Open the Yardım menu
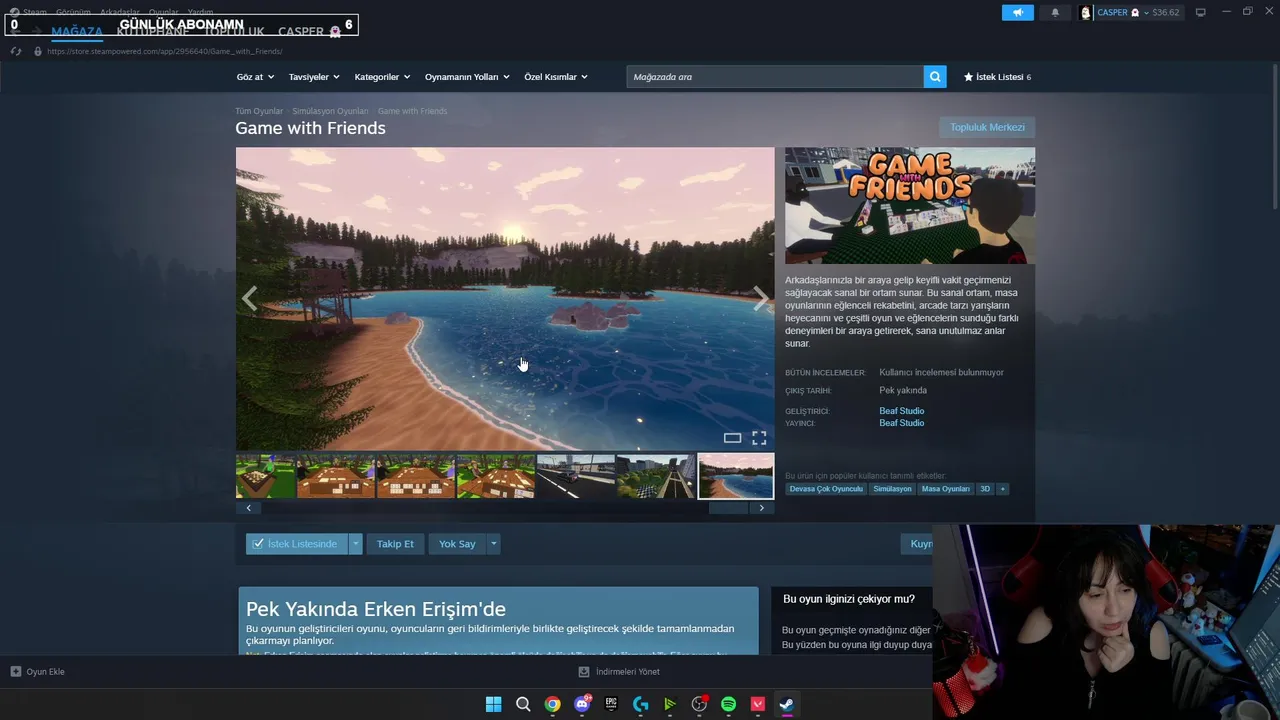The height and width of the screenshot is (720, 1280). (x=200, y=12)
